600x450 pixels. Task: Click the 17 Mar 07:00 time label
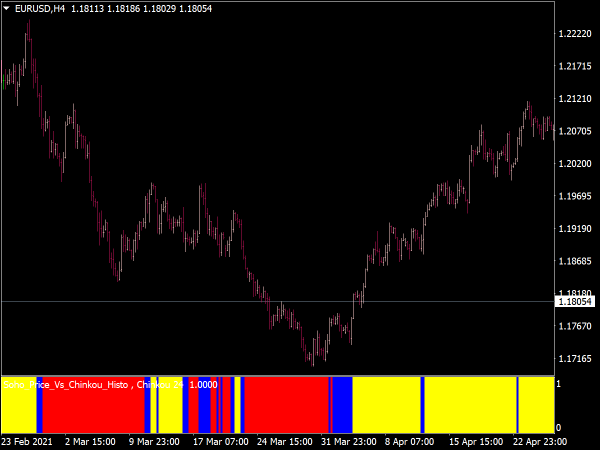(221, 442)
